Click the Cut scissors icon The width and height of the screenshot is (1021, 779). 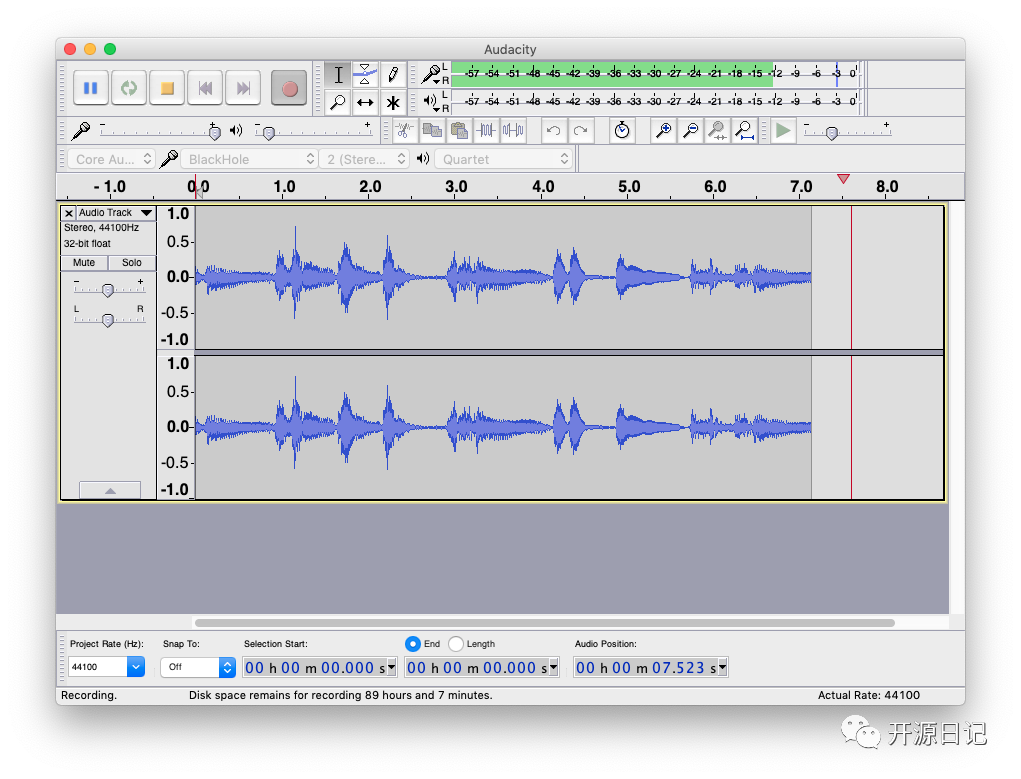tap(404, 131)
